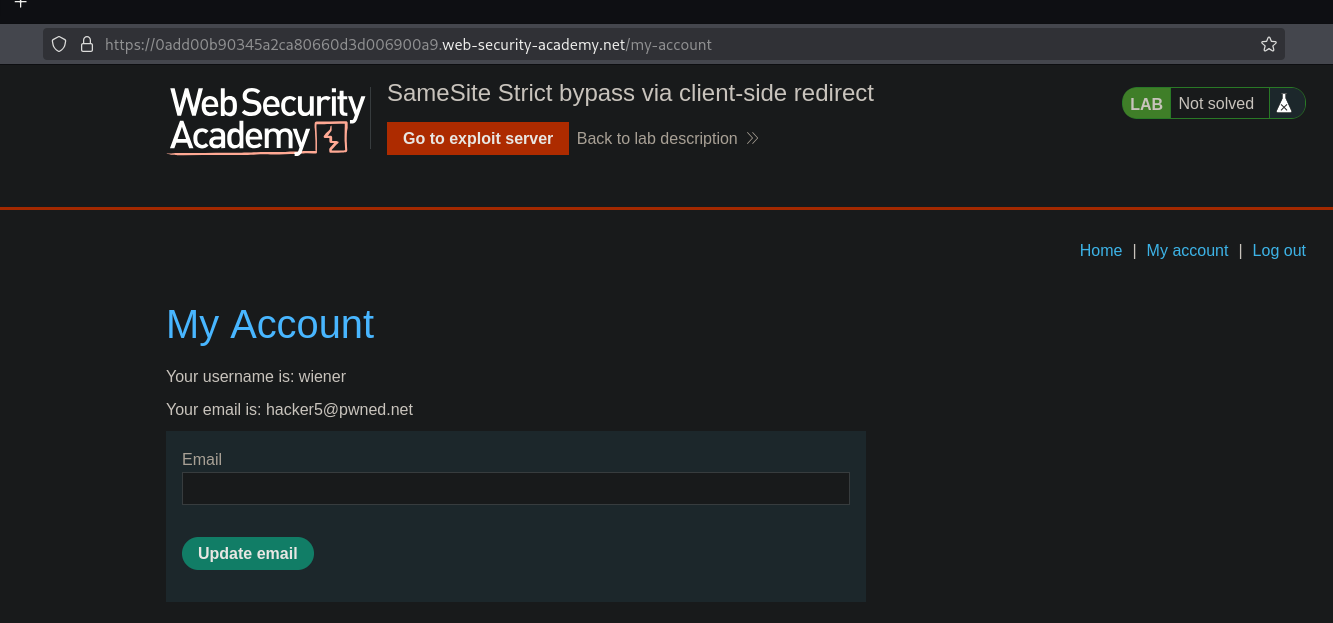Open the My account nav link
Viewport: 1333px width, 623px height.
(1187, 250)
